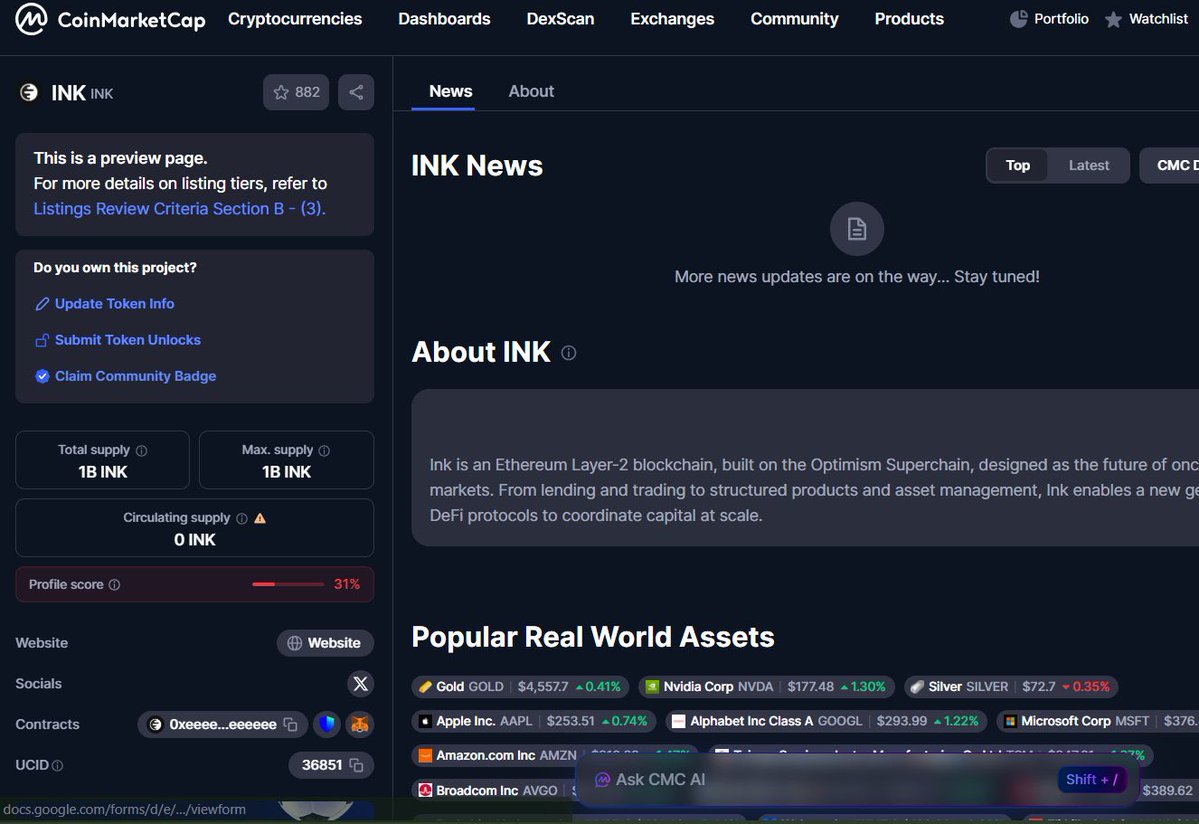Click the 0xeeee...eeeeee contract address
The height and width of the screenshot is (824, 1199).
click(x=223, y=724)
